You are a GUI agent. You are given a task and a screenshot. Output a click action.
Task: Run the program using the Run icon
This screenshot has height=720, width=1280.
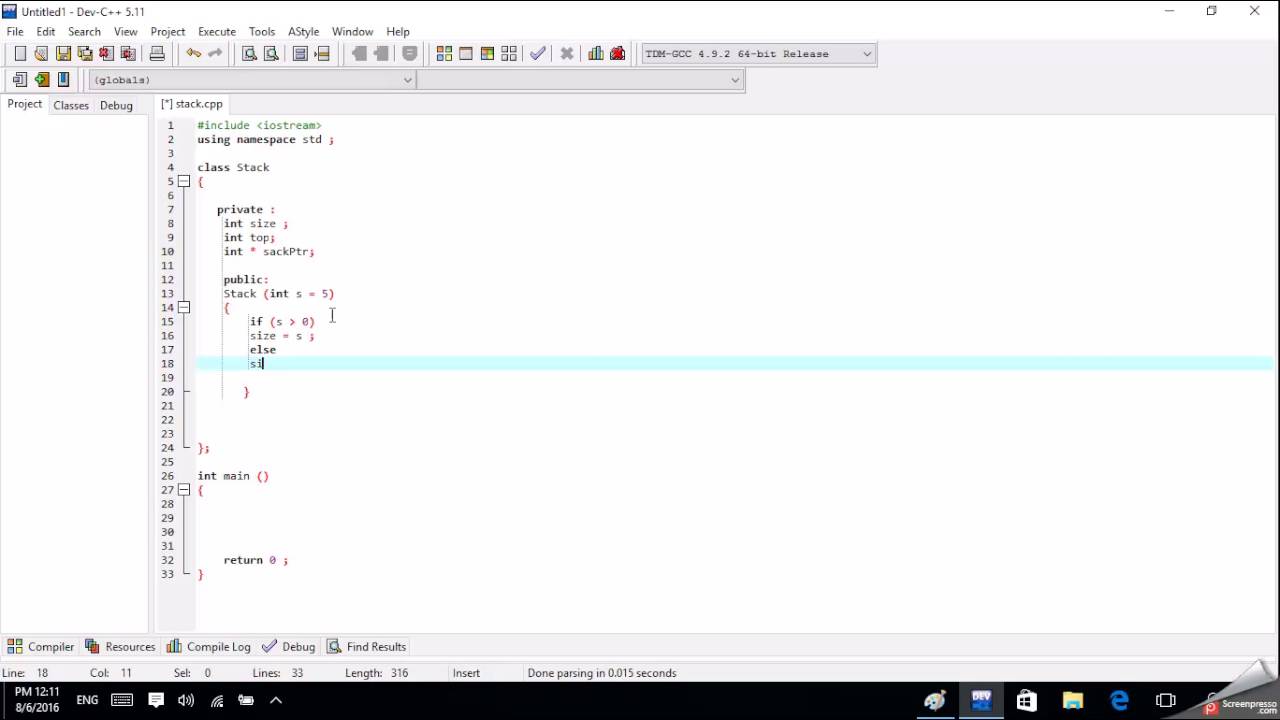tap(466, 54)
